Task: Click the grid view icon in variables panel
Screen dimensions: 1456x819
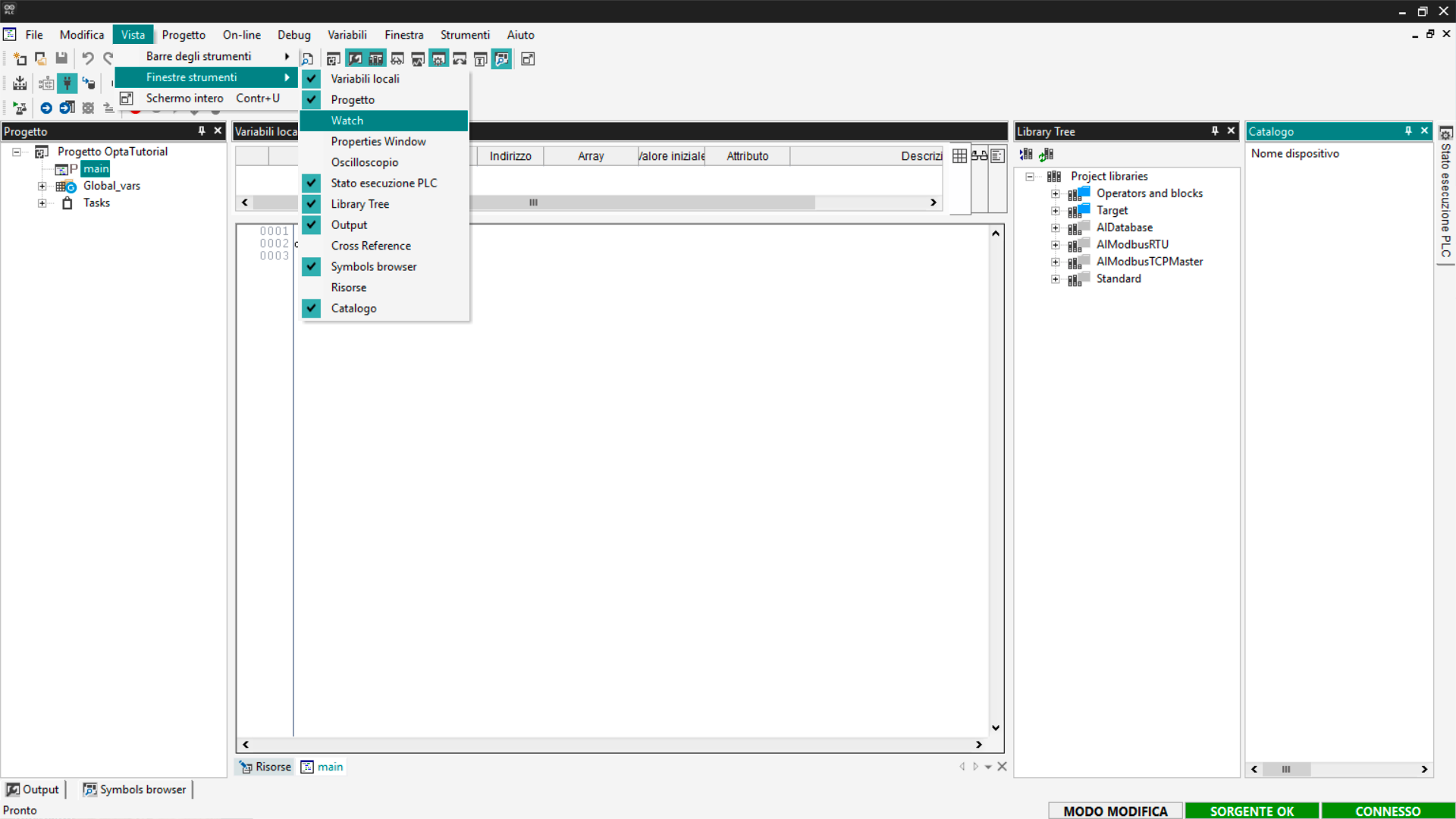Action: (x=959, y=155)
